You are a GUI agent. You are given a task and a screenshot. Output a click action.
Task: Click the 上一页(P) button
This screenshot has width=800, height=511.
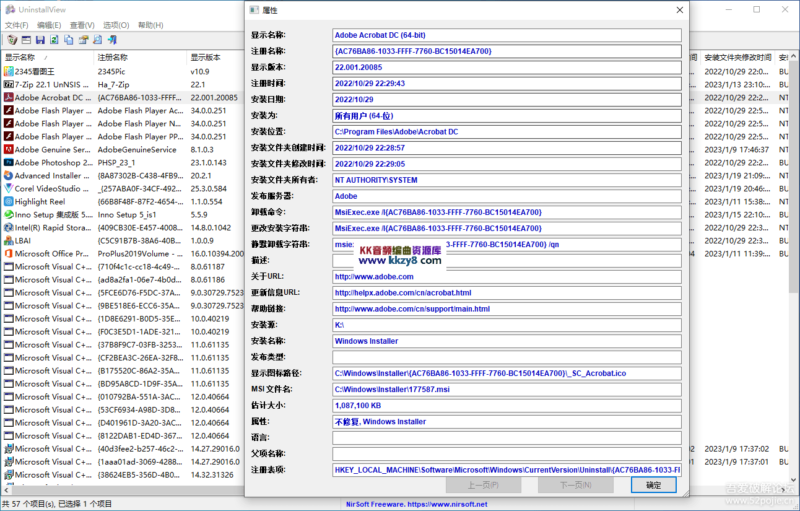click(x=483, y=485)
